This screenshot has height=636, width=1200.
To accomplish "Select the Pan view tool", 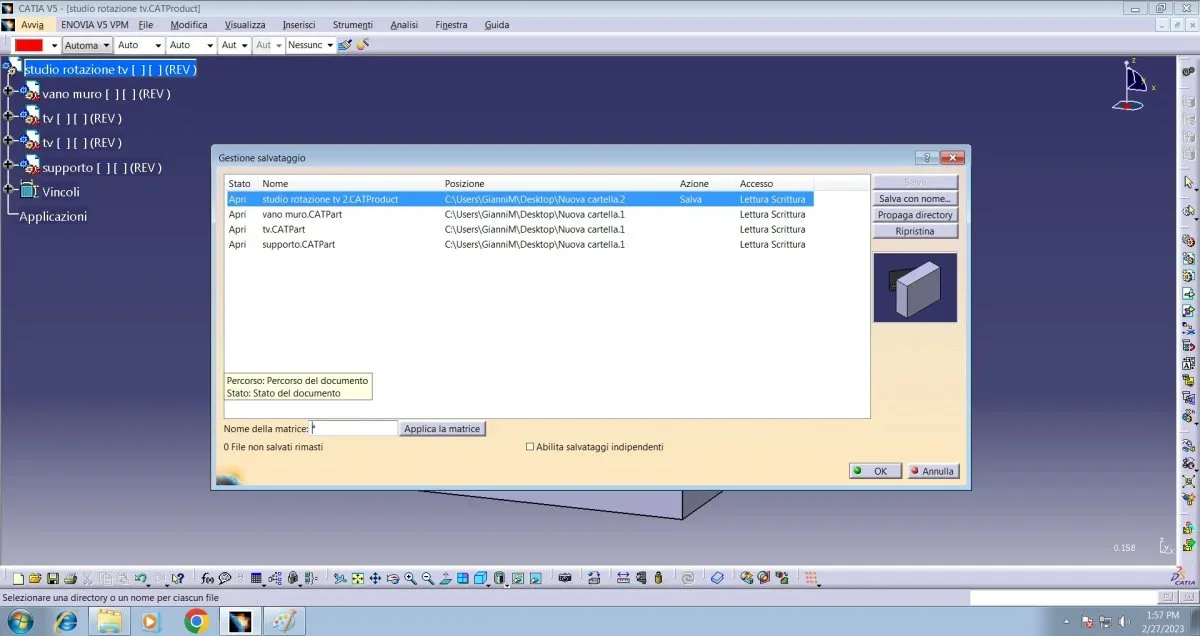I will tap(375, 578).
